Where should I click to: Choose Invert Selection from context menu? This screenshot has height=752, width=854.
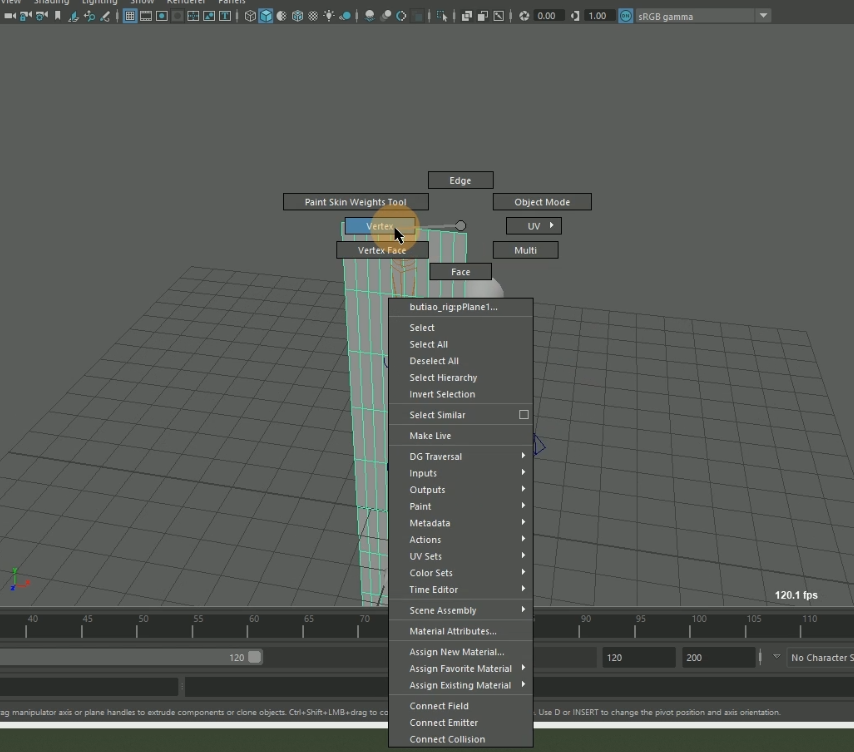442,394
